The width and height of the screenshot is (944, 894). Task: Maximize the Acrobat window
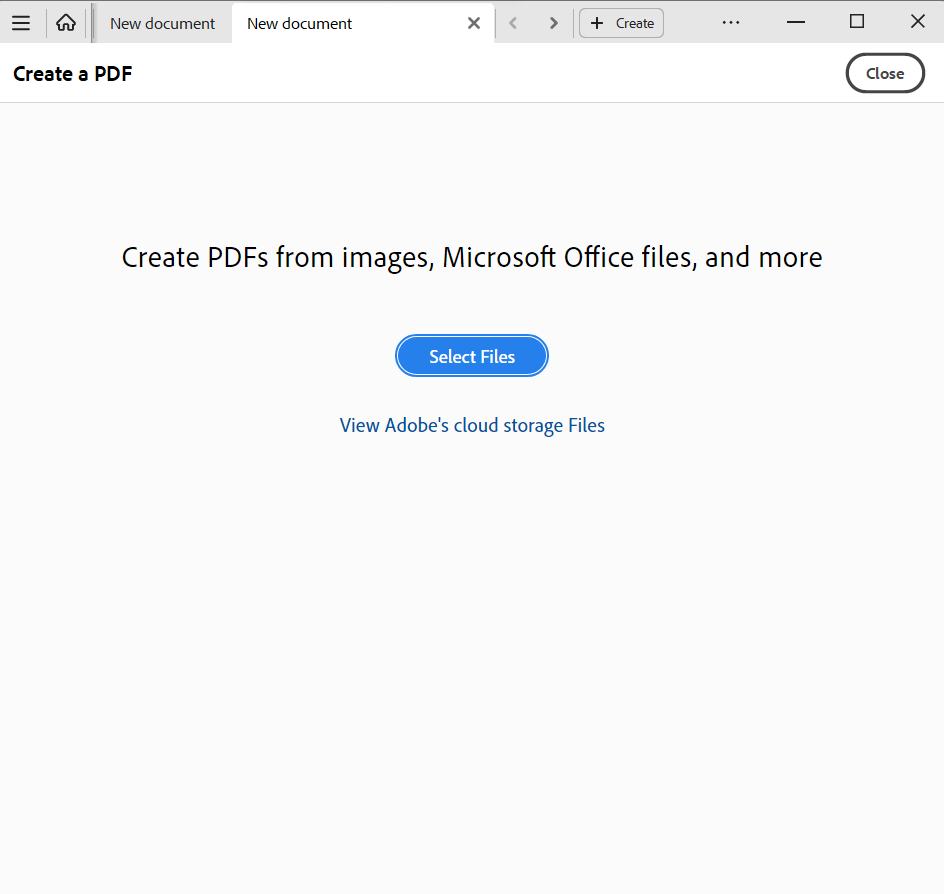pyautogui.click(x=857, y=22)
